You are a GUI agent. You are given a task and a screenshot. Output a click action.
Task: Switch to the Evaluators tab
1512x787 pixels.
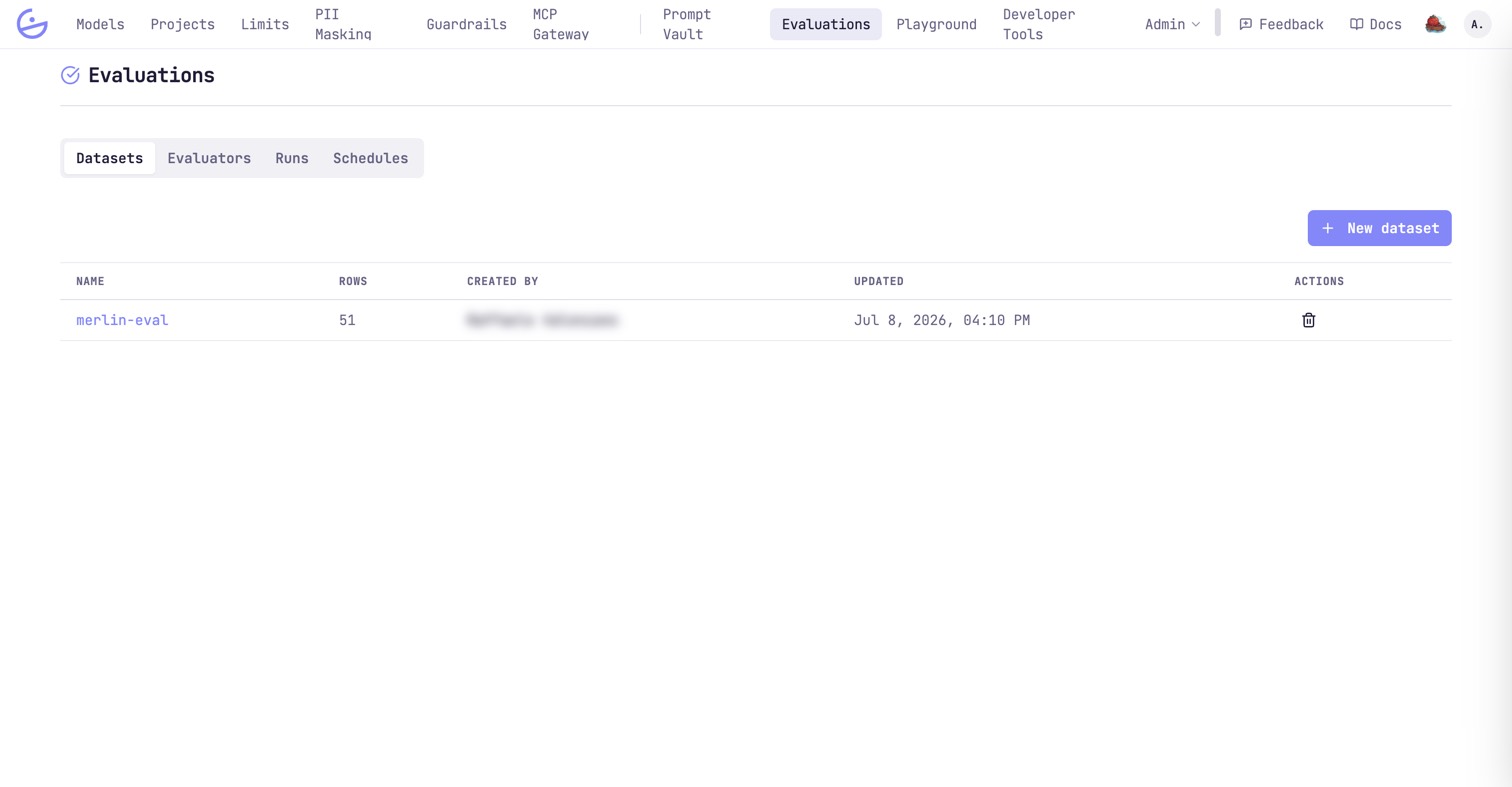point(209,158)
